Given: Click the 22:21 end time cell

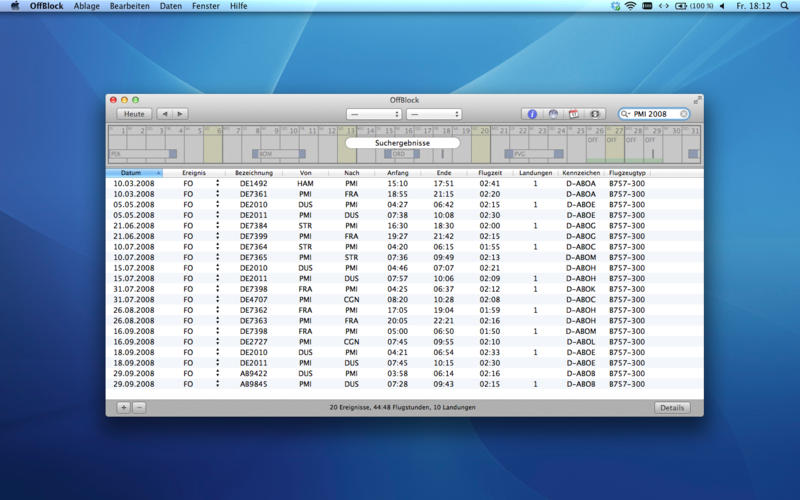Looking at the screenshot, I should pos(443,320).
